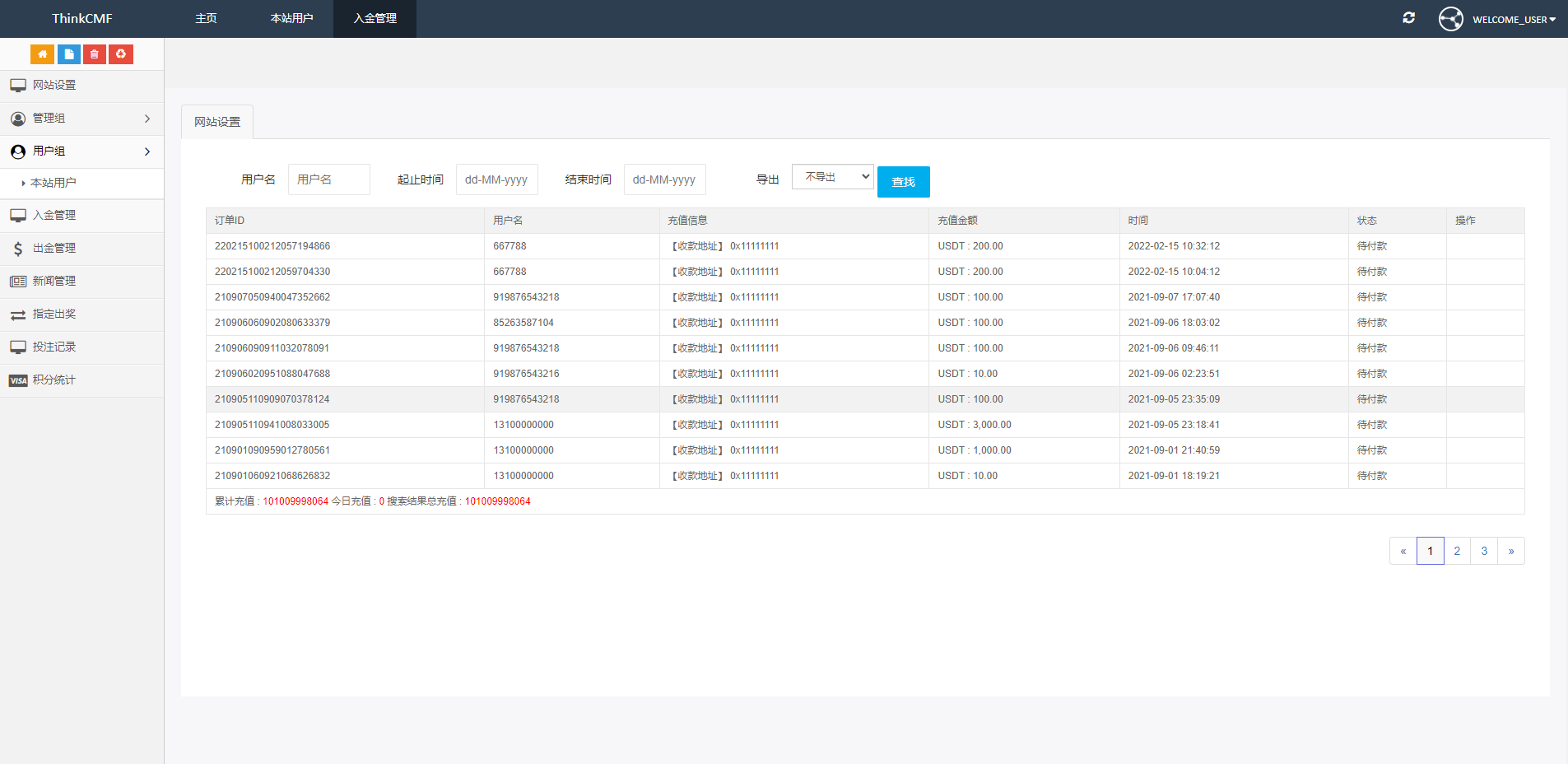Click the refresh icon in top bar
Screen dimensions: 1568x764
(1408, 18)
